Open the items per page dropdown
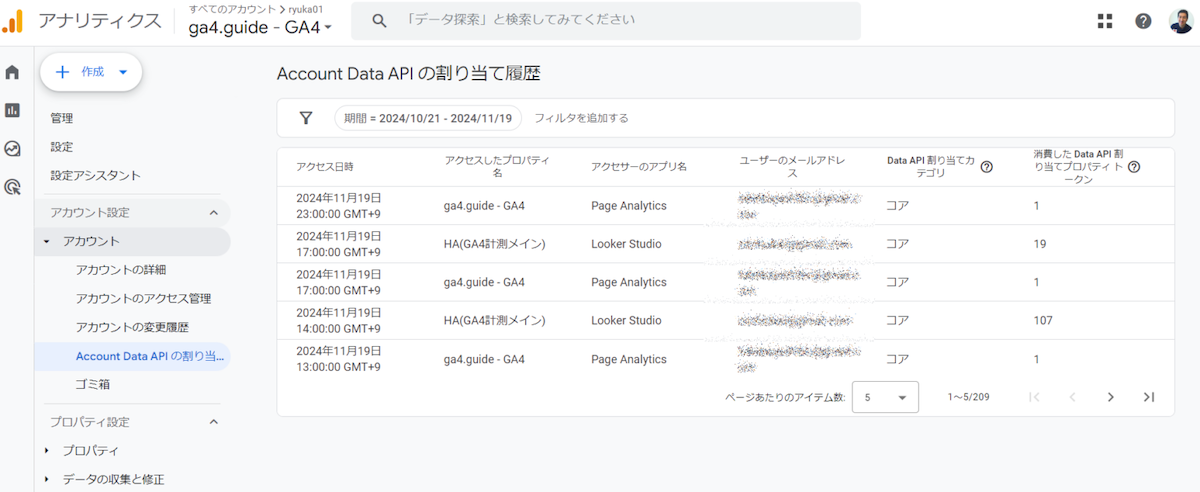Screen dimensions: 1200x492 tap(885, 397)
